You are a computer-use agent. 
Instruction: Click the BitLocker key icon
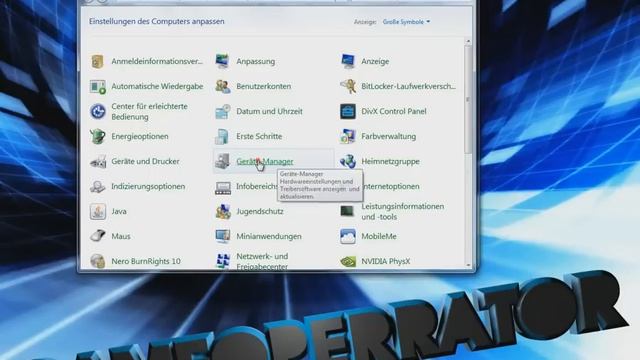[x=348, y=87]
